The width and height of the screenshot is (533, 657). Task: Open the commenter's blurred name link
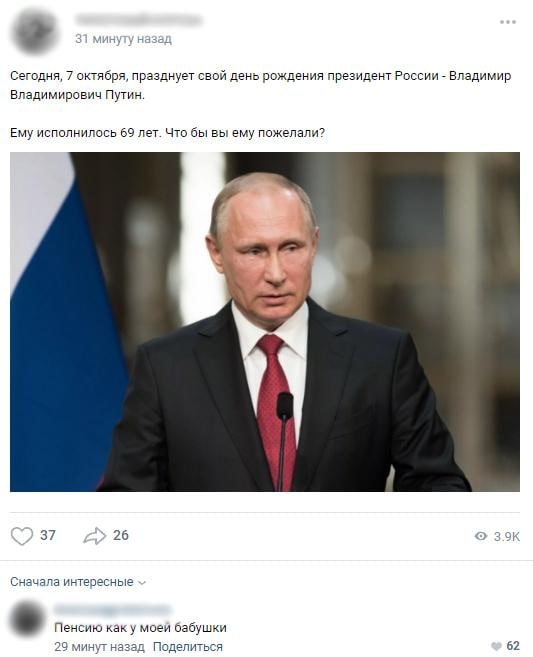(113, 610)
